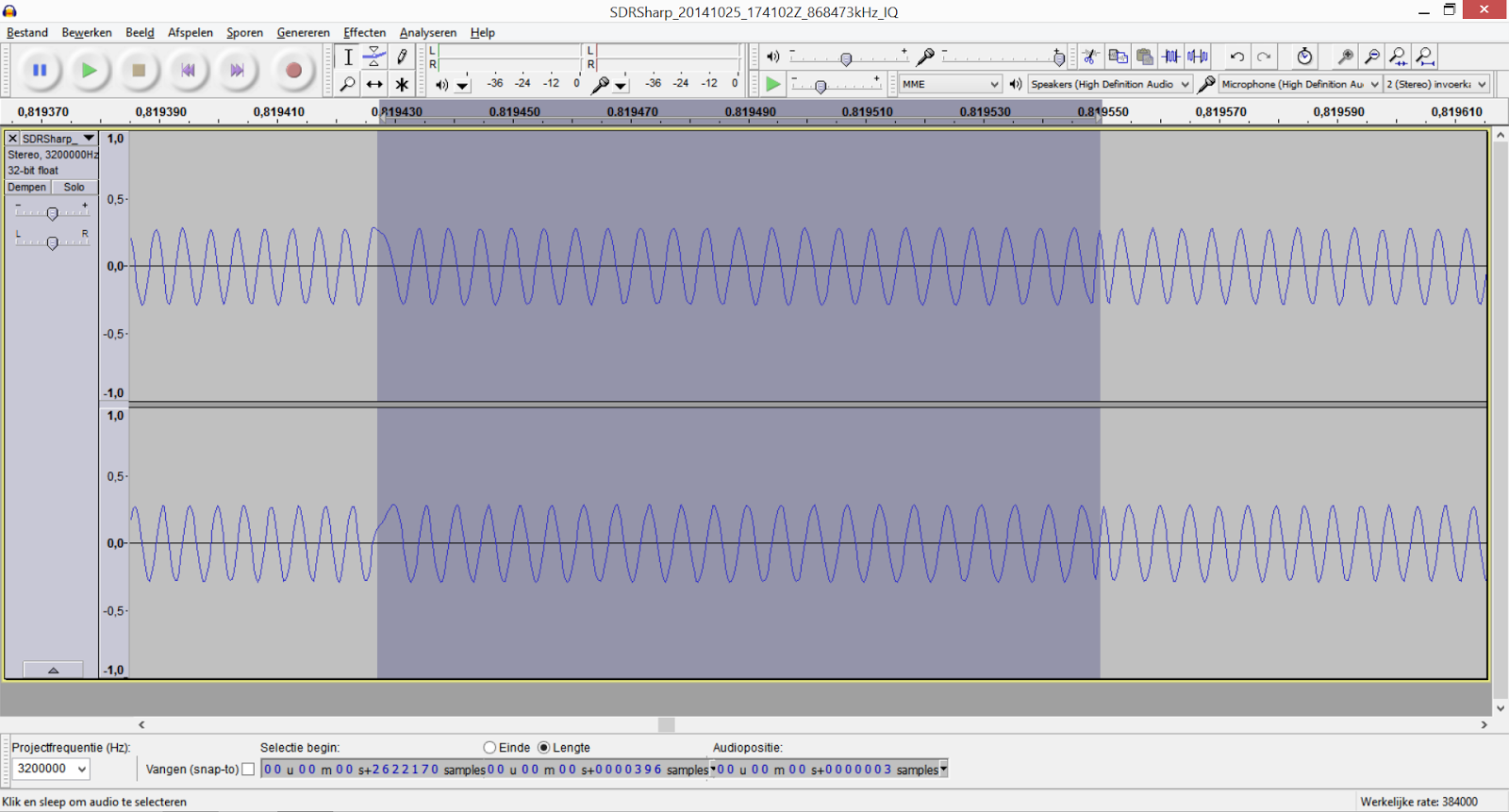Open the Sporen menu

(x=244, y=32)
